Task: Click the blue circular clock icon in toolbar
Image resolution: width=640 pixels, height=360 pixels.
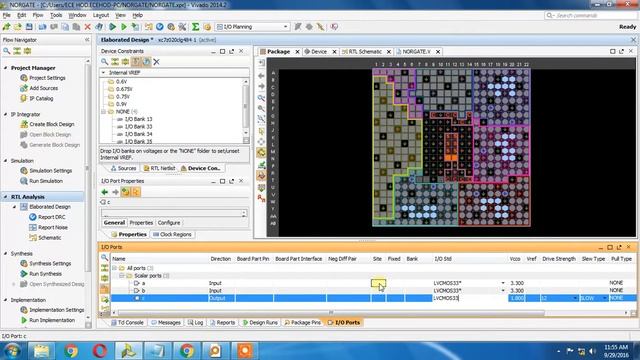Action: pos(160,27)
